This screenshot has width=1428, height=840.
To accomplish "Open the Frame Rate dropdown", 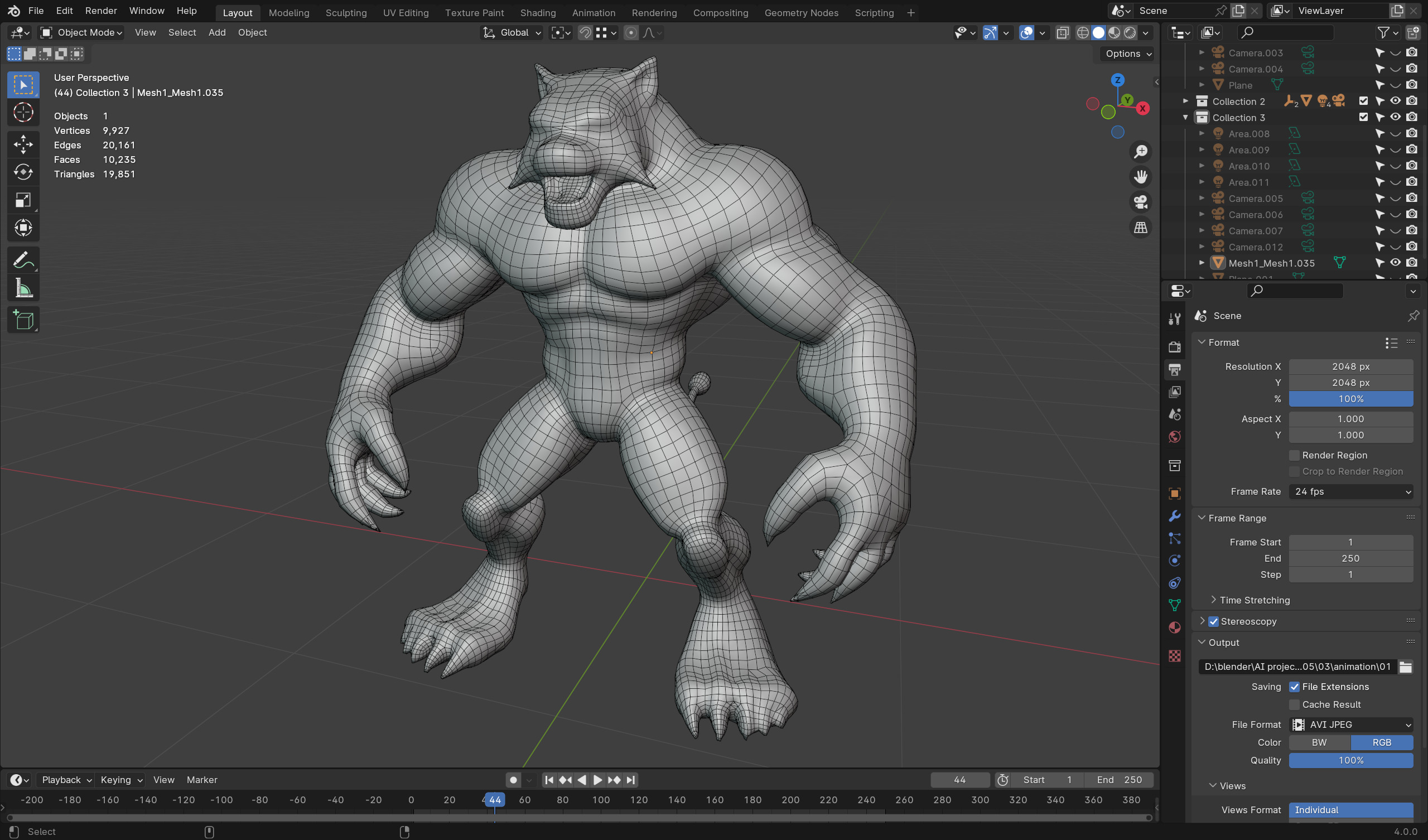I will (1351, 491).
